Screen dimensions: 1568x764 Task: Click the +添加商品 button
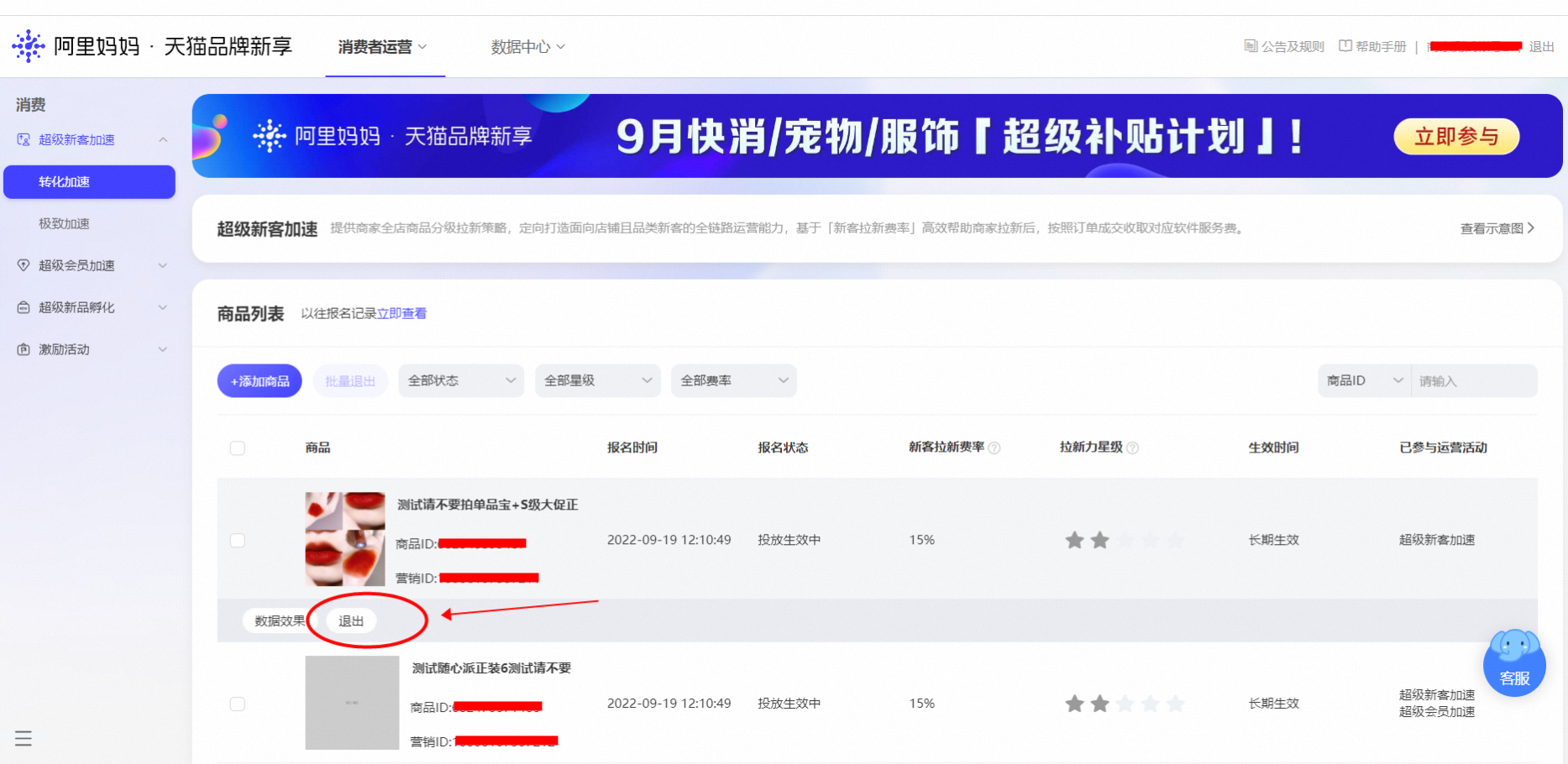[260, 381]
